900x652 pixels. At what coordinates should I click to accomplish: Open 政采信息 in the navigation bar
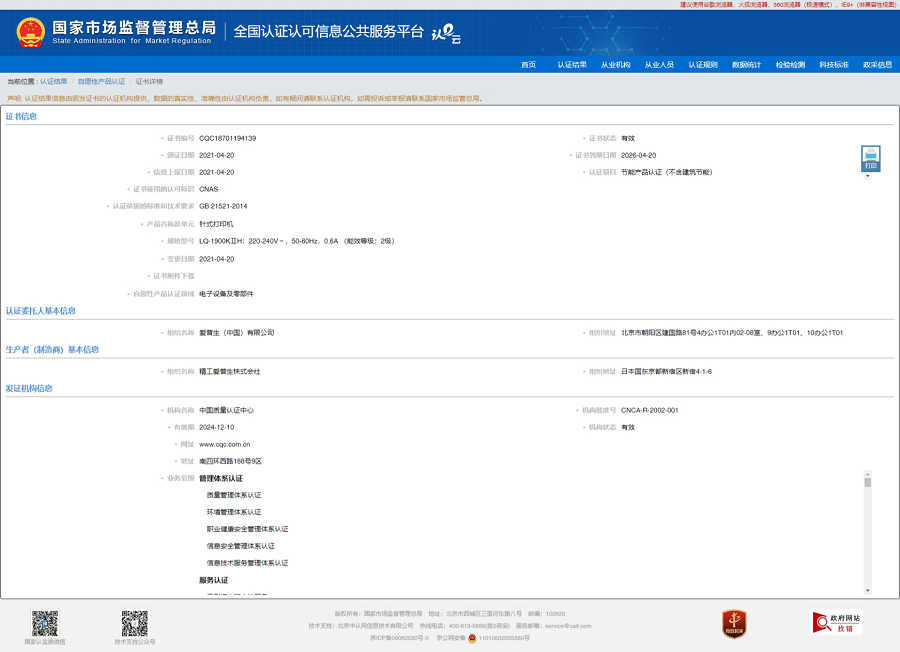point(877,64)
